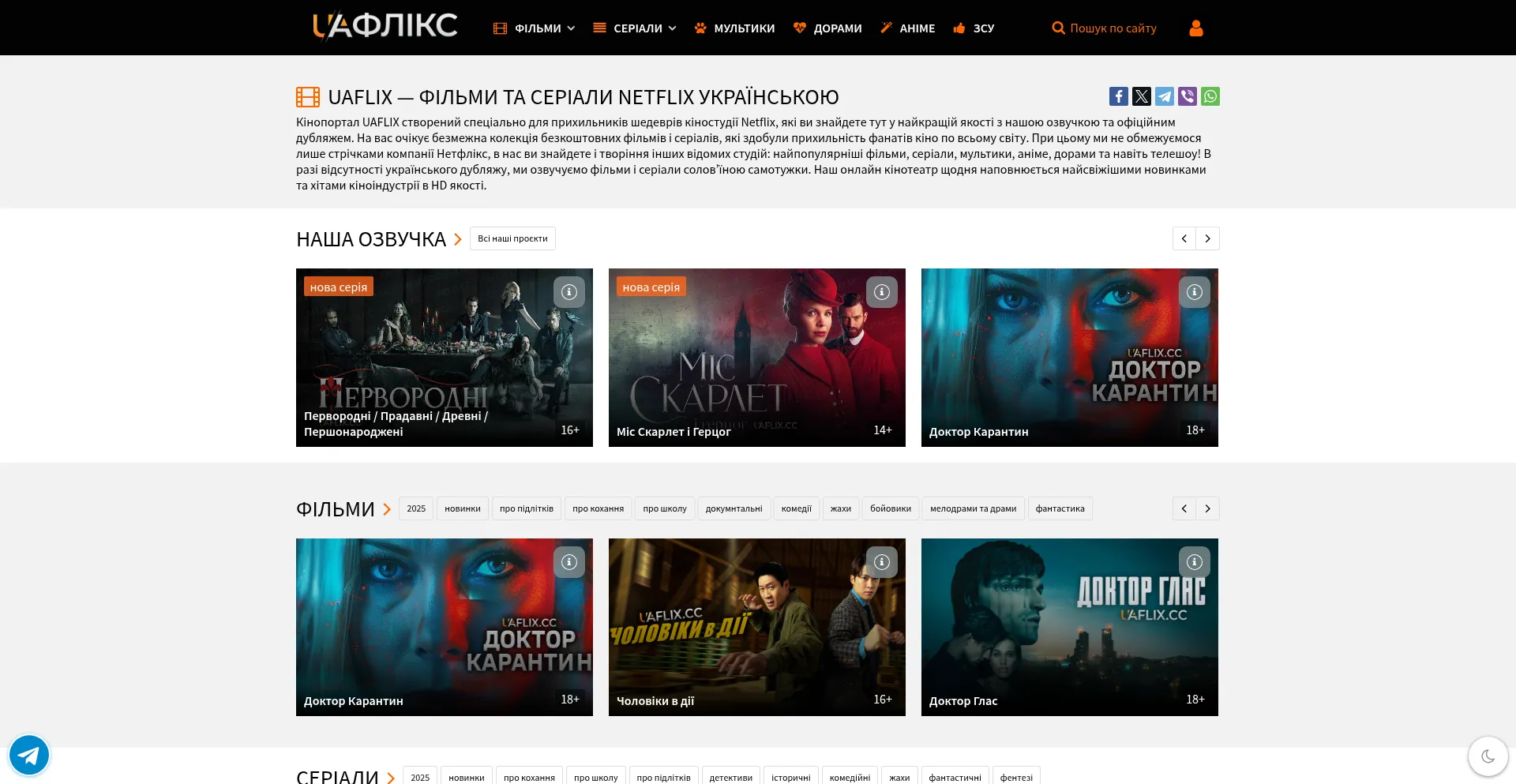The image size is (1516, 784).
Task: Share page via Telegram share icon
Action: 1165,96
